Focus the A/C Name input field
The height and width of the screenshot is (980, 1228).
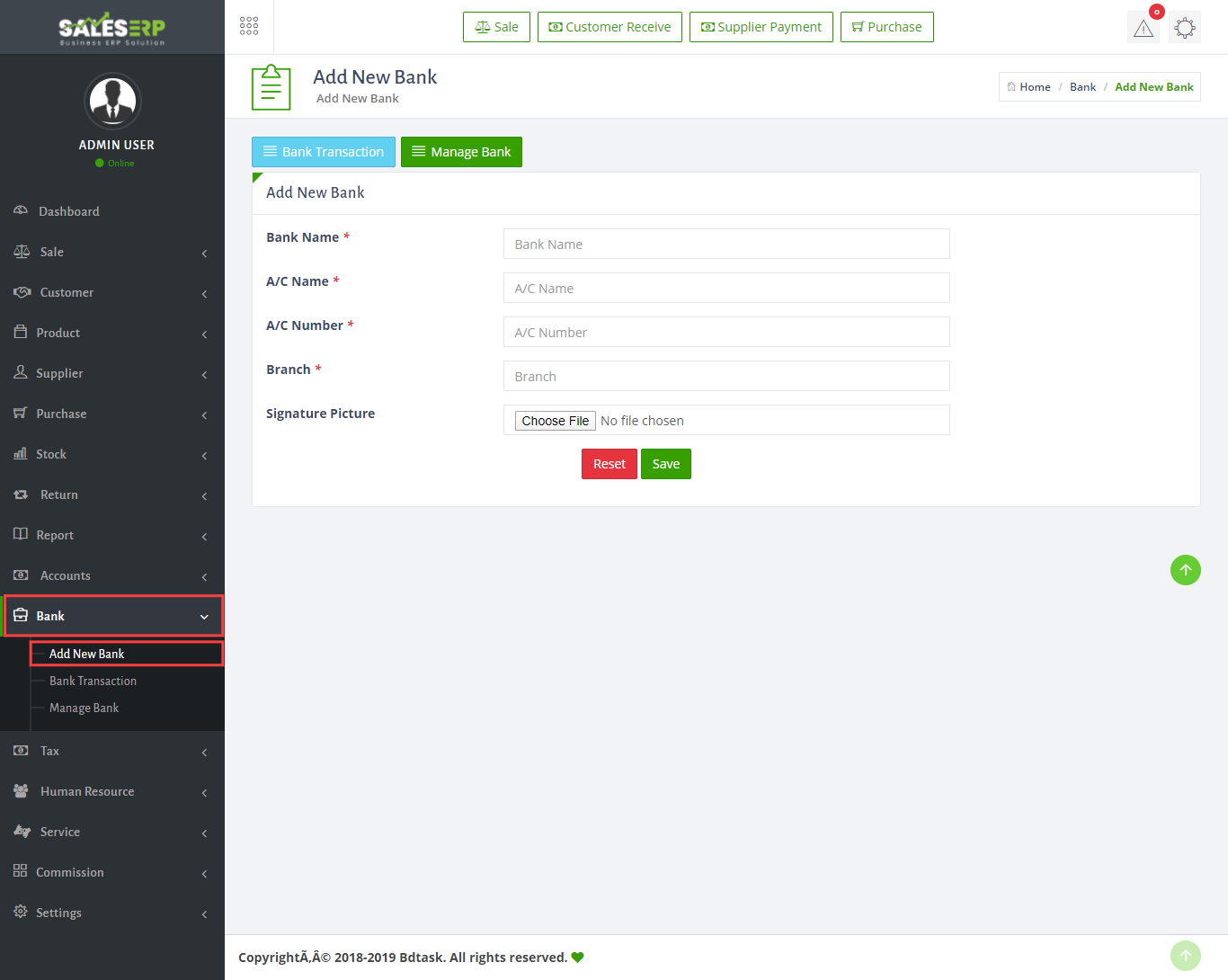pyautogui.click(x=726, y=288)
